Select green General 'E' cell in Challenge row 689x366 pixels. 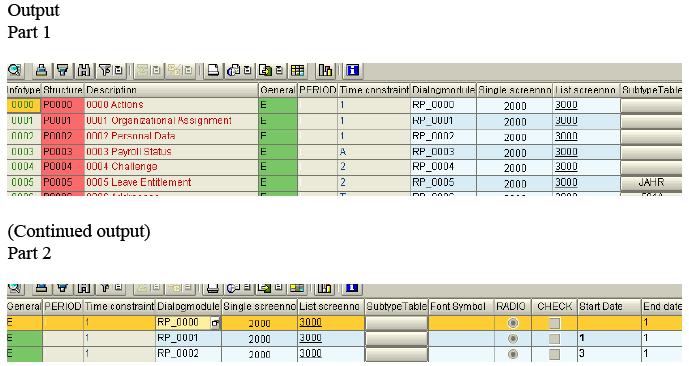(x=278, y=167)
